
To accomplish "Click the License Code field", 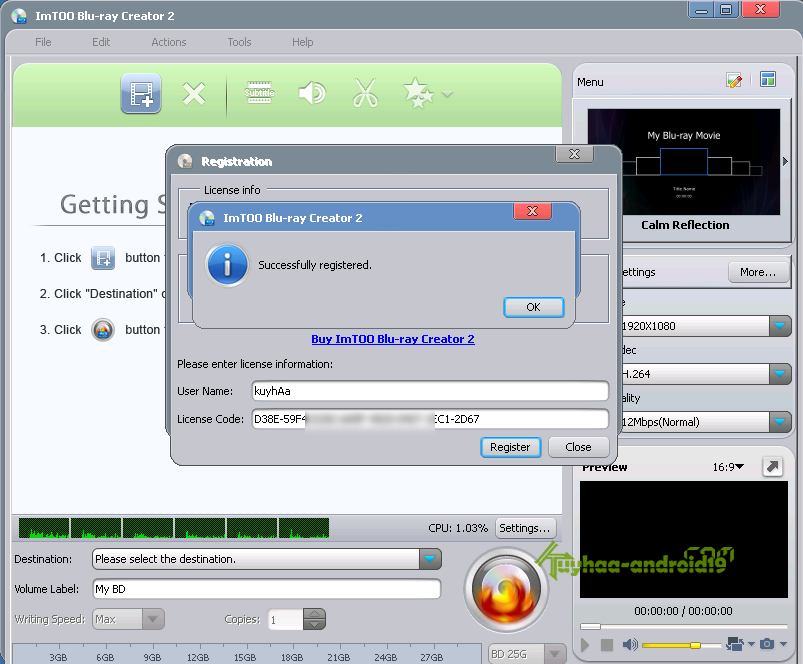I will tap(430, 419).
